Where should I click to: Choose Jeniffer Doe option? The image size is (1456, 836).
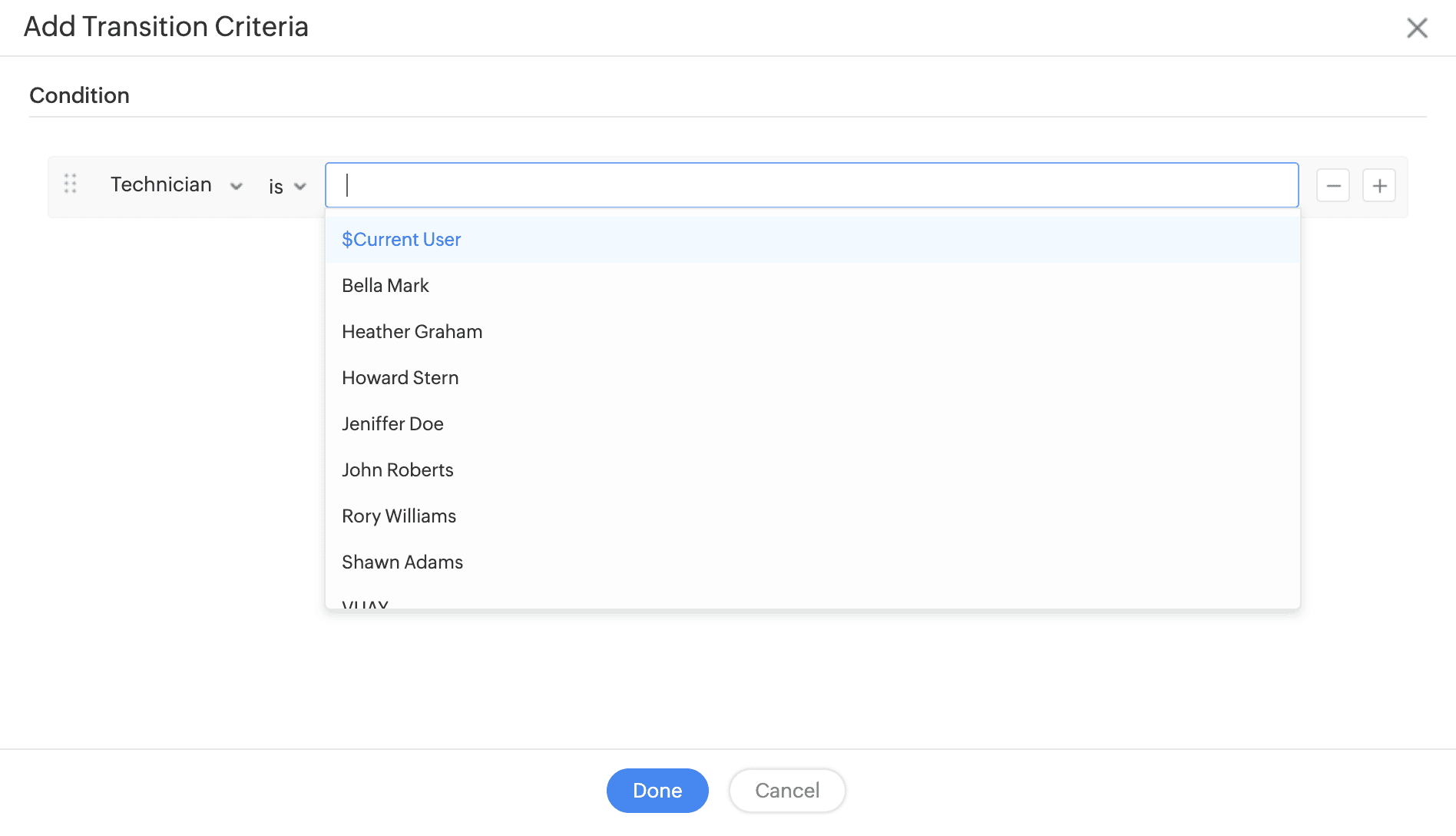[x=392, y=424]
